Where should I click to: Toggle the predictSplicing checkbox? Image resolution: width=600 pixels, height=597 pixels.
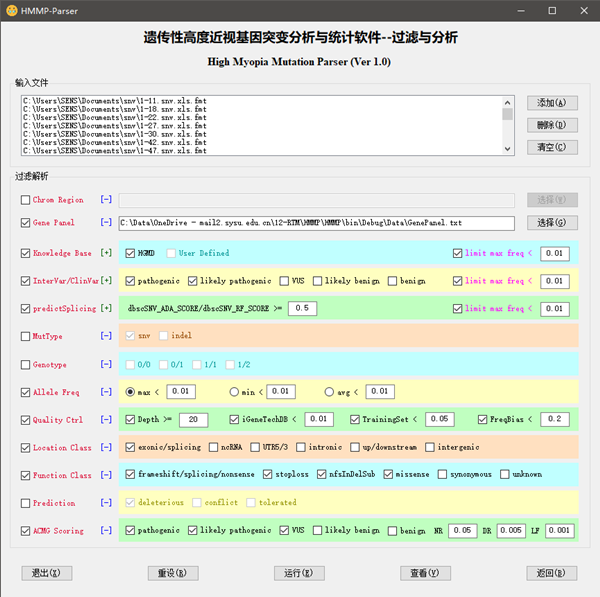tap(25, 308)
